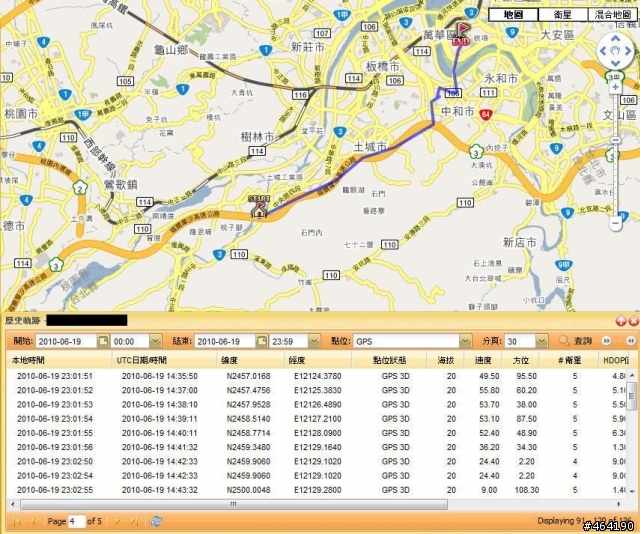
Task: Sort by 經度 column header
Action: (x=318, y=360)
